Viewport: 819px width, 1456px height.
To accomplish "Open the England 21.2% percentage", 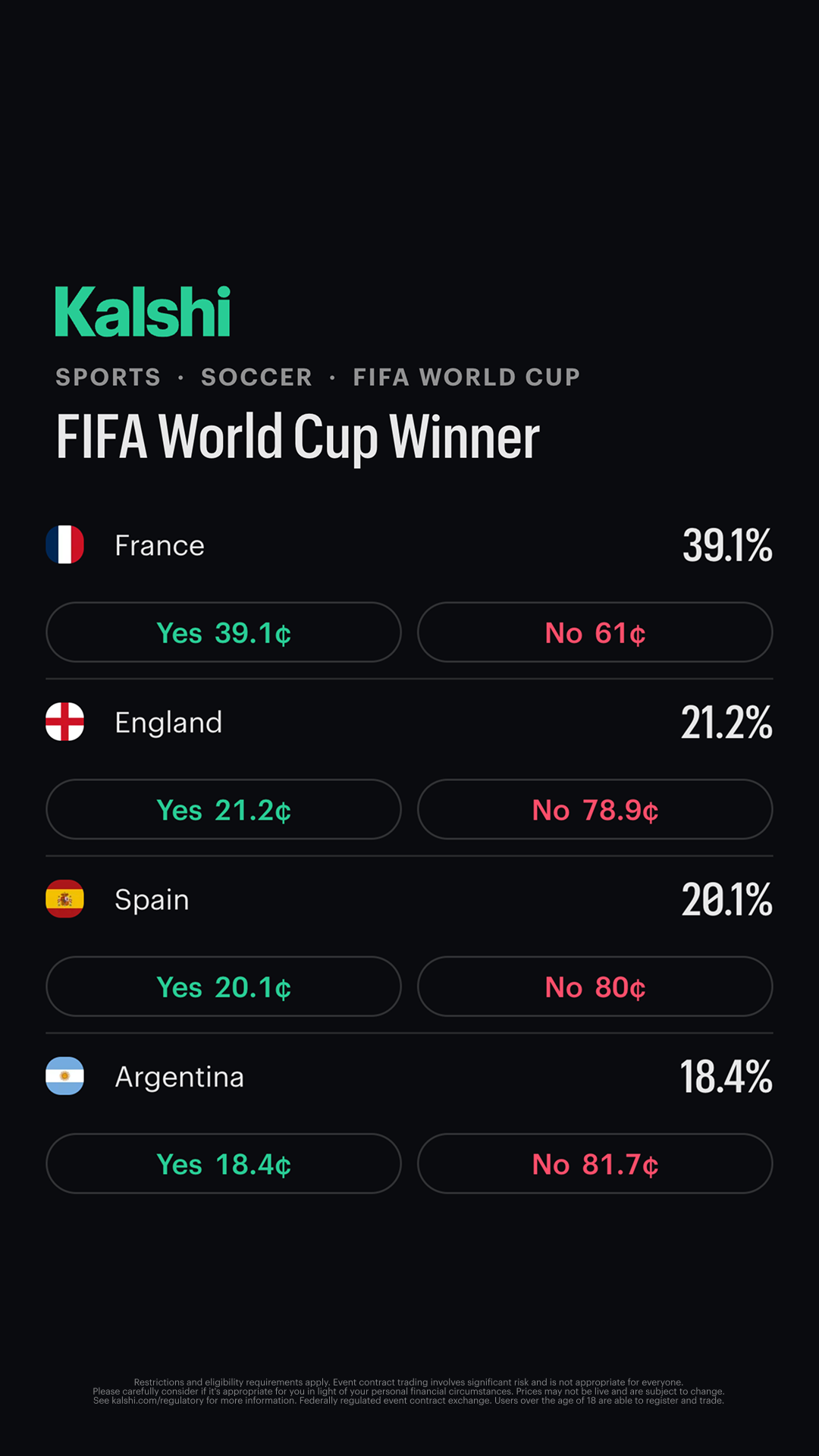I will tap(726, 723).
